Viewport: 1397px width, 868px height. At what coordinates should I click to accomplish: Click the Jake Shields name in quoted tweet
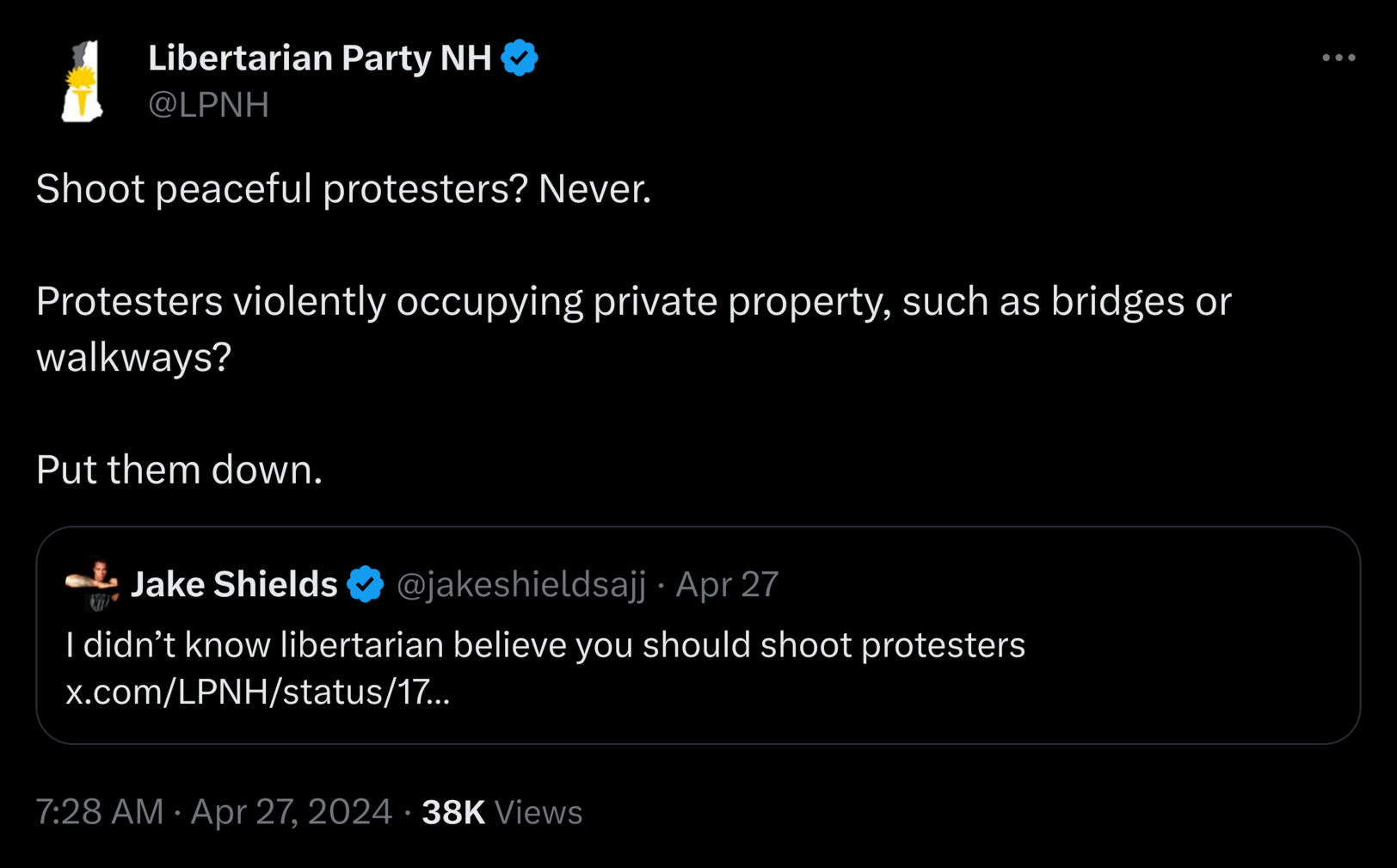tap(234, 585)
